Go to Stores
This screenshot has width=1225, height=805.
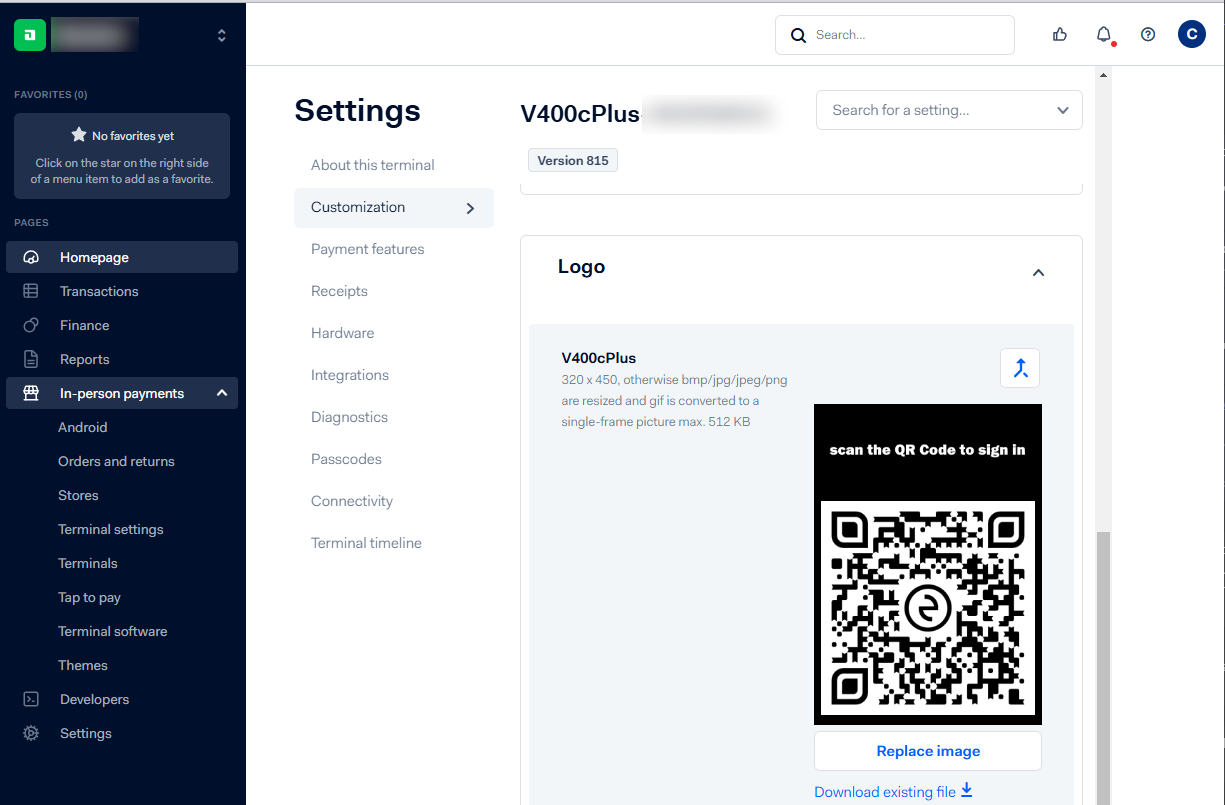click(x=78, y=495)
